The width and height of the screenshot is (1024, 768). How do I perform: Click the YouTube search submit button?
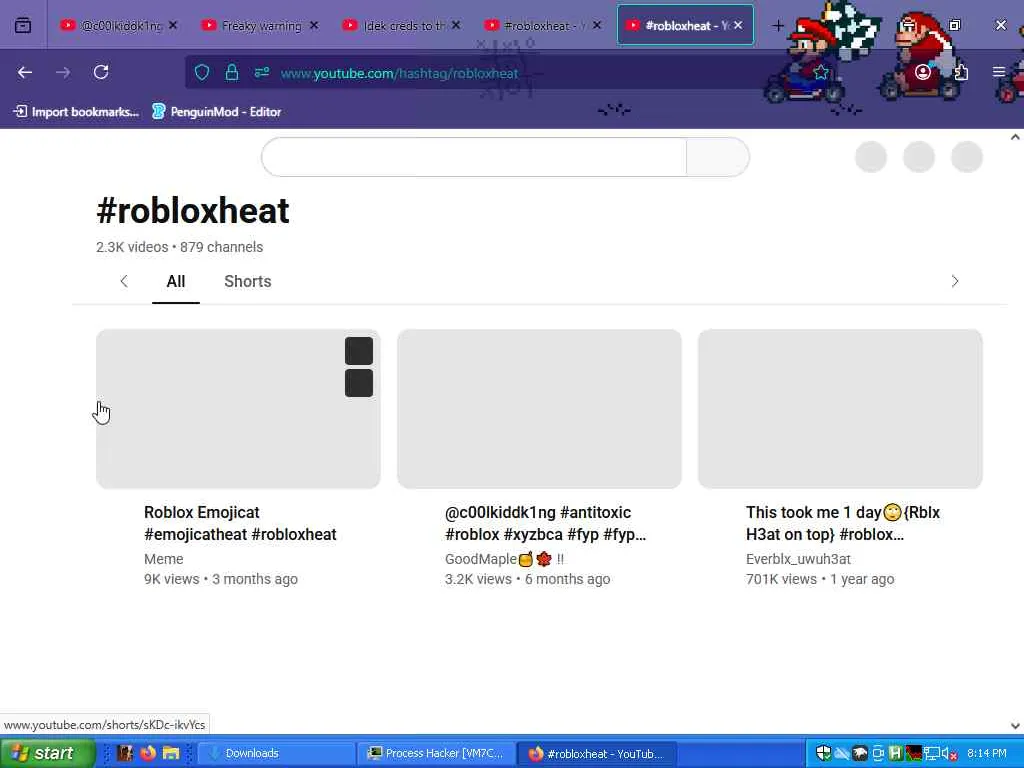718,157
